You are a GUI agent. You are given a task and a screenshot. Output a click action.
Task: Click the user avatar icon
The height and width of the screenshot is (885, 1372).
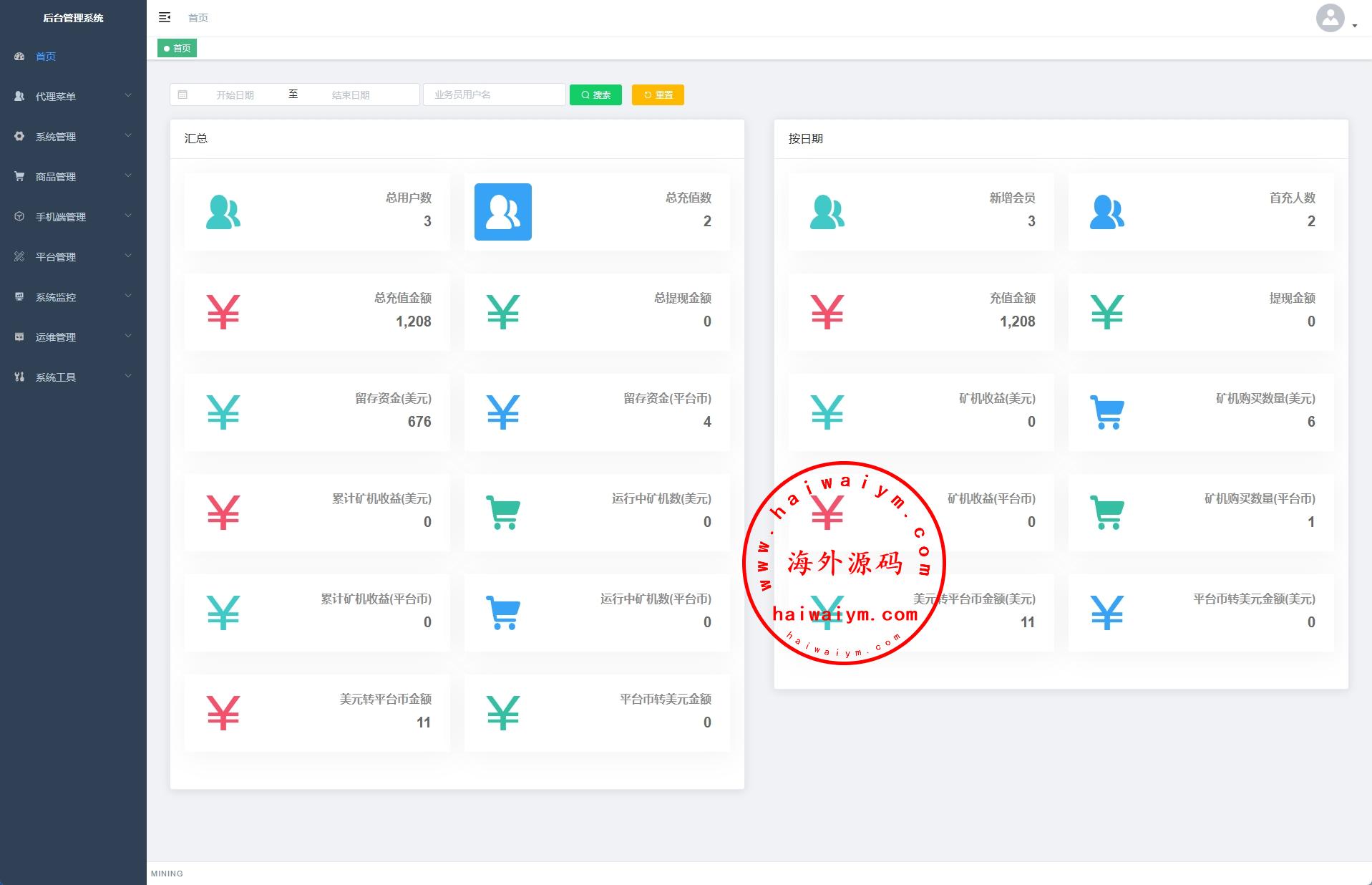pyautogui.click(x=1330, y=18)
